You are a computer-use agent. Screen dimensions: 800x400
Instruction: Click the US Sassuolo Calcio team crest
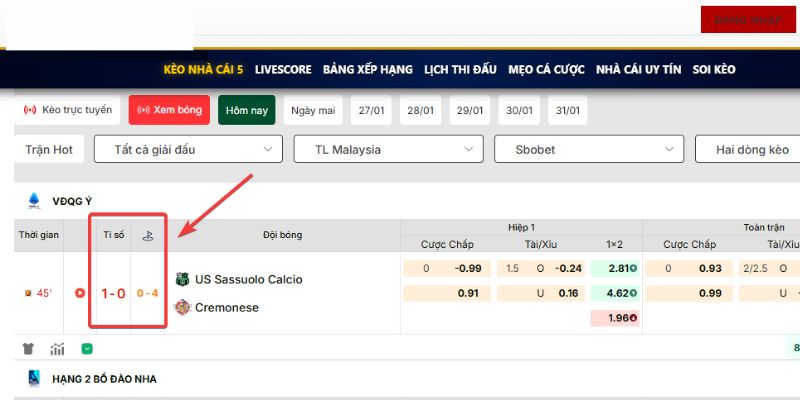pyautogui.click(x=182, y=279)
